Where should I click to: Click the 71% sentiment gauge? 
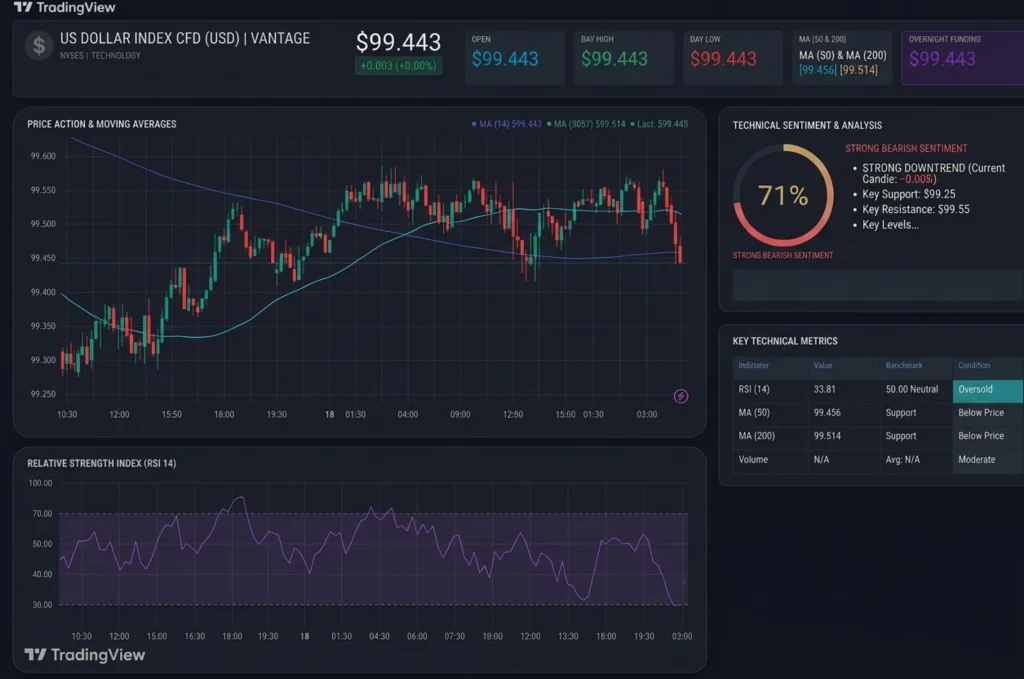coord(783,195)
